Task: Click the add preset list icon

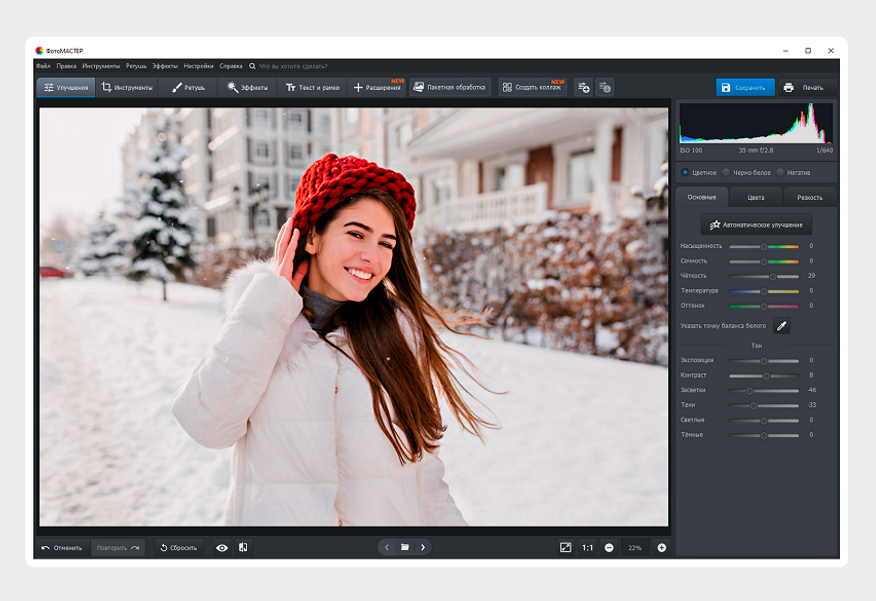Action: click(584, 87)
